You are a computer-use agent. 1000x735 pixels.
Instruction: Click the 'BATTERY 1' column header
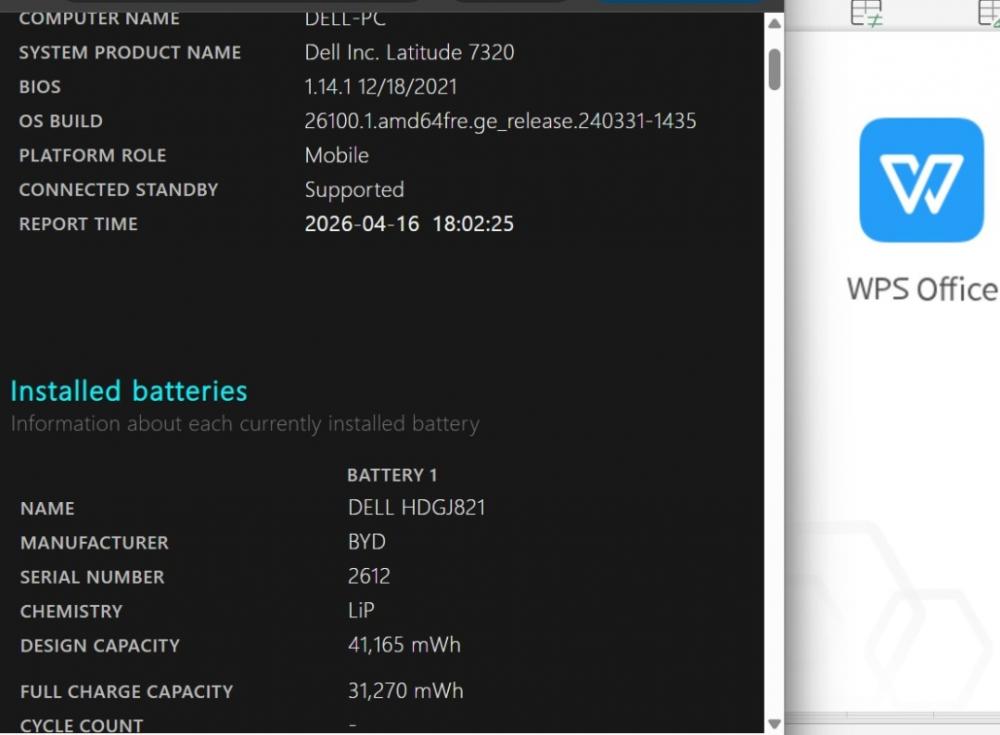(392, 475)
